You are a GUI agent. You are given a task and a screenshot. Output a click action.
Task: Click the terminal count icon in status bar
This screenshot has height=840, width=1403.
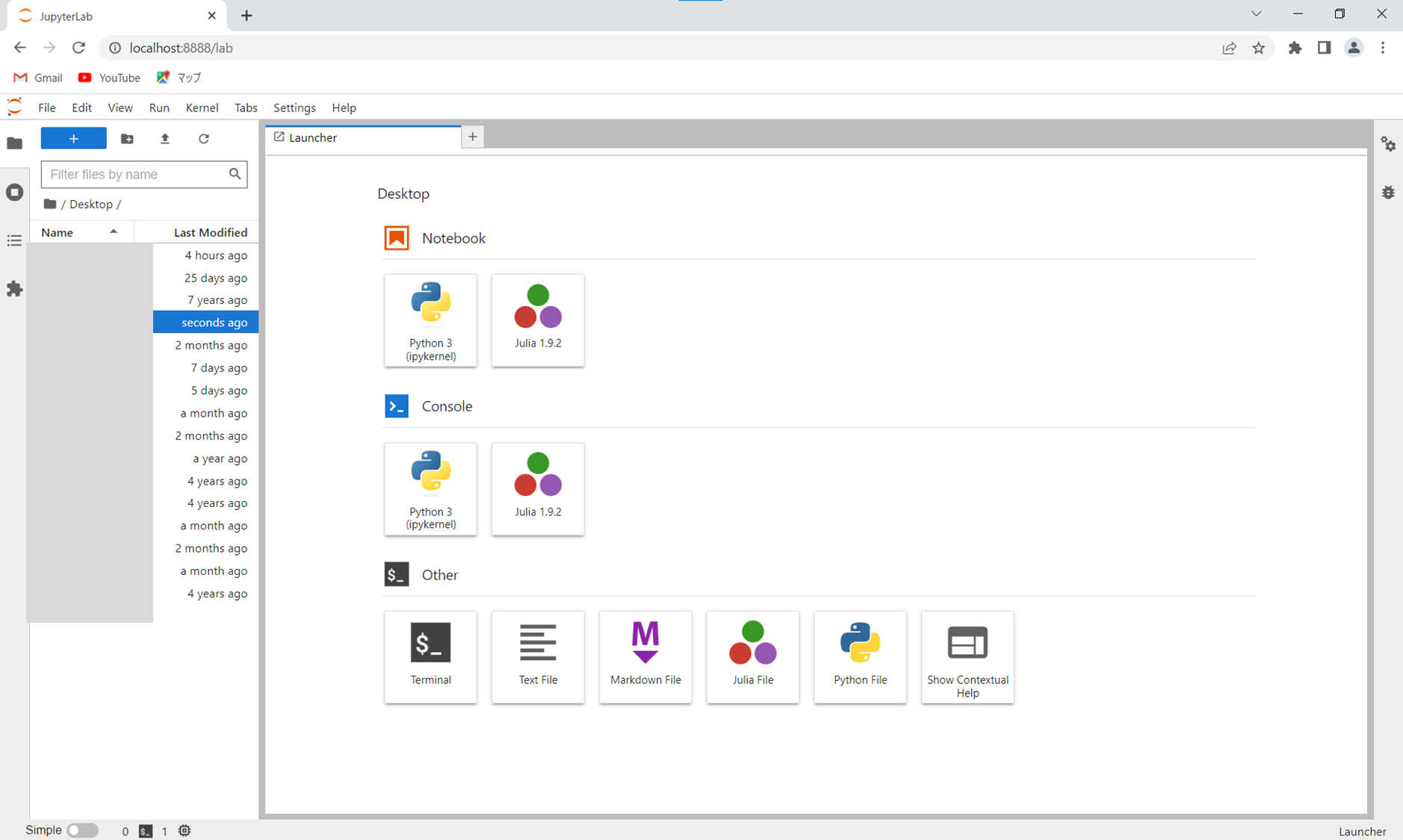click(146, 831)
